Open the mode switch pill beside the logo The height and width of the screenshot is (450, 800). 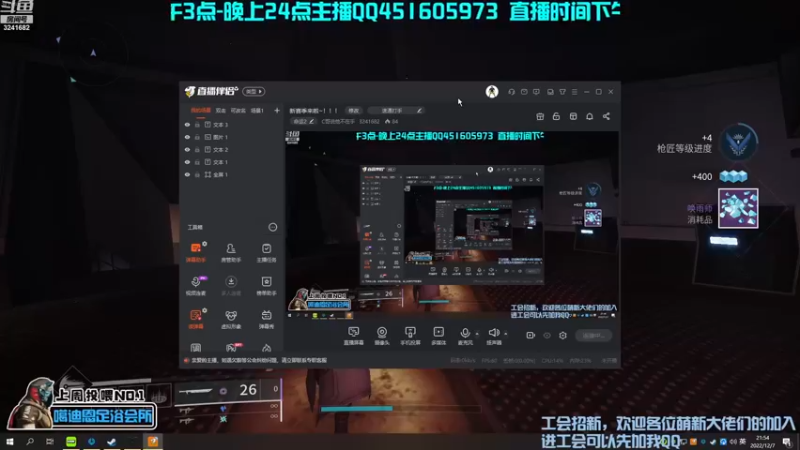tap(254, 91)
